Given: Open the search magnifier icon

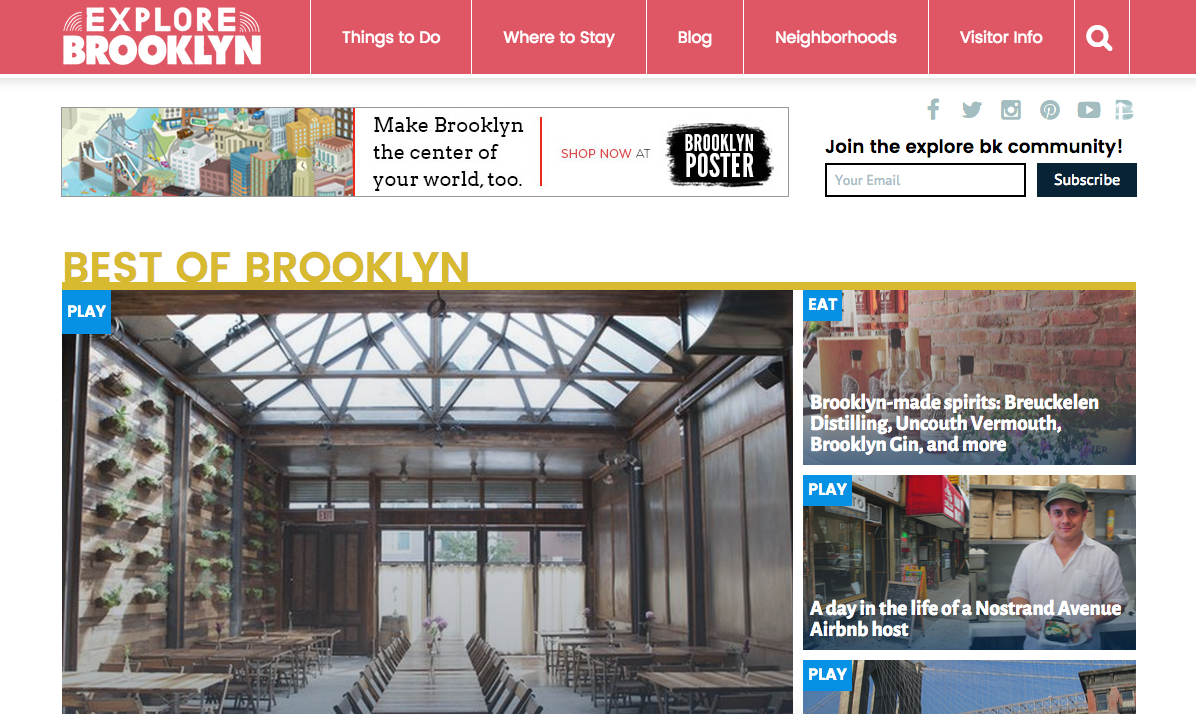Looking at the screenshot, I should (x=1099, y=37).
